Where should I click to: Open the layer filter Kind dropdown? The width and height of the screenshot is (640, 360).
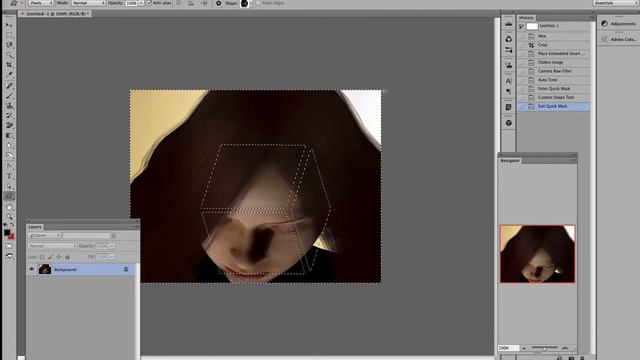45,236
